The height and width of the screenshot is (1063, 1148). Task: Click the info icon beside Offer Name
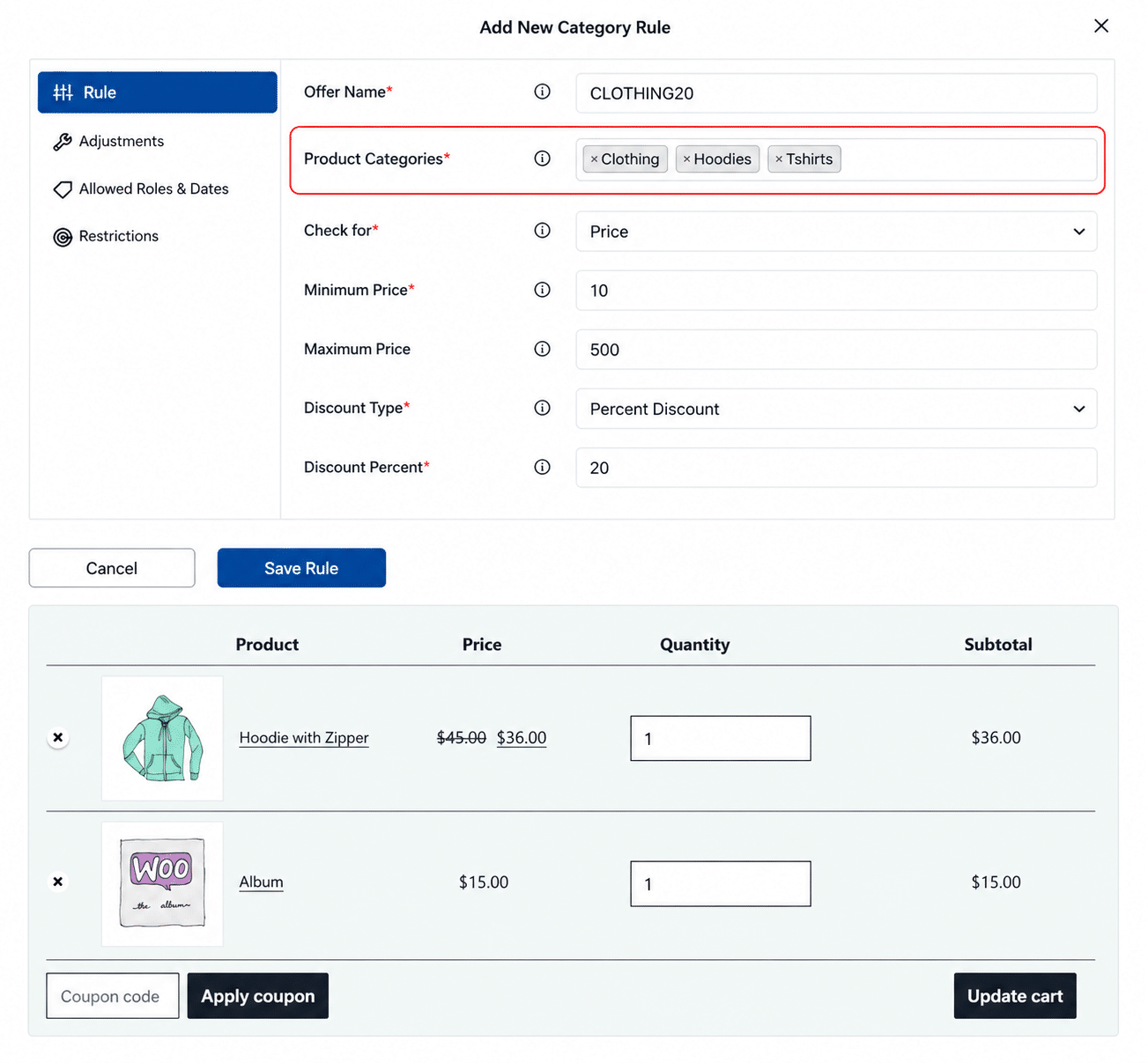[542, 92]
